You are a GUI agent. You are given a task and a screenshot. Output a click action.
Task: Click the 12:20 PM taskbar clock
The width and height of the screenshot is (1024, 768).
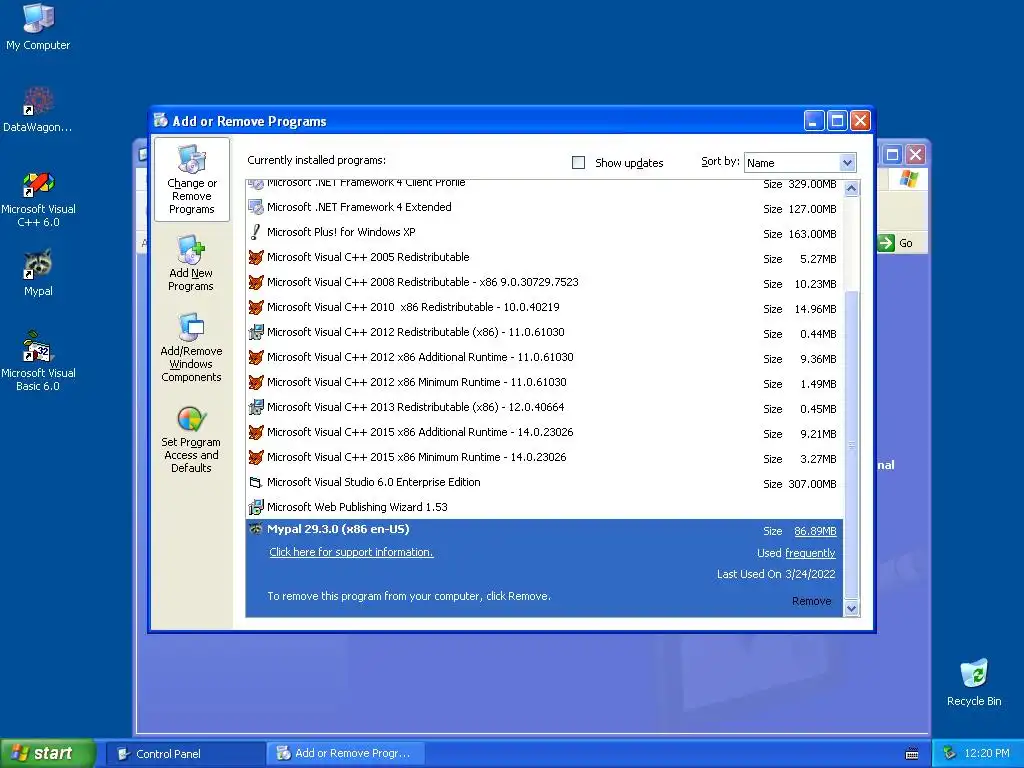click(x=986, y=754)
